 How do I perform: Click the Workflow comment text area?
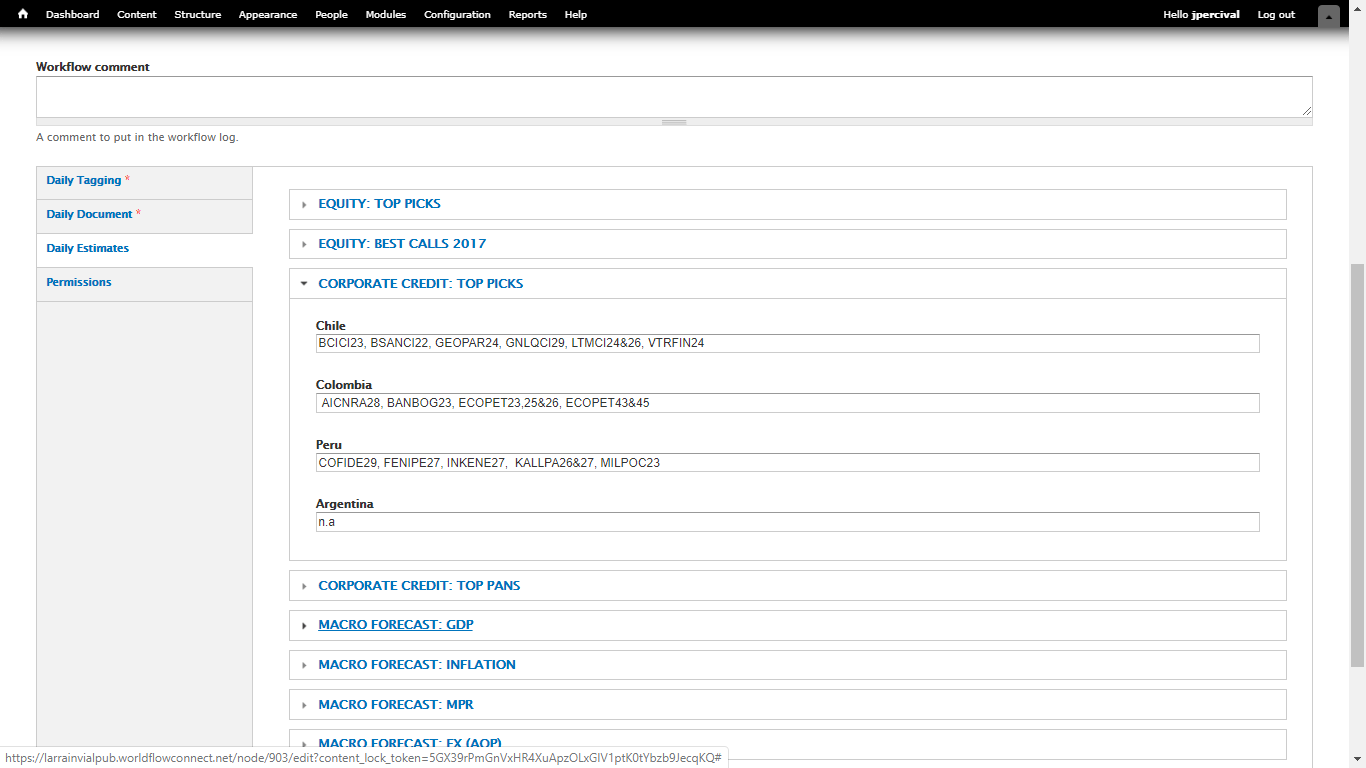(x=673, y=97)
